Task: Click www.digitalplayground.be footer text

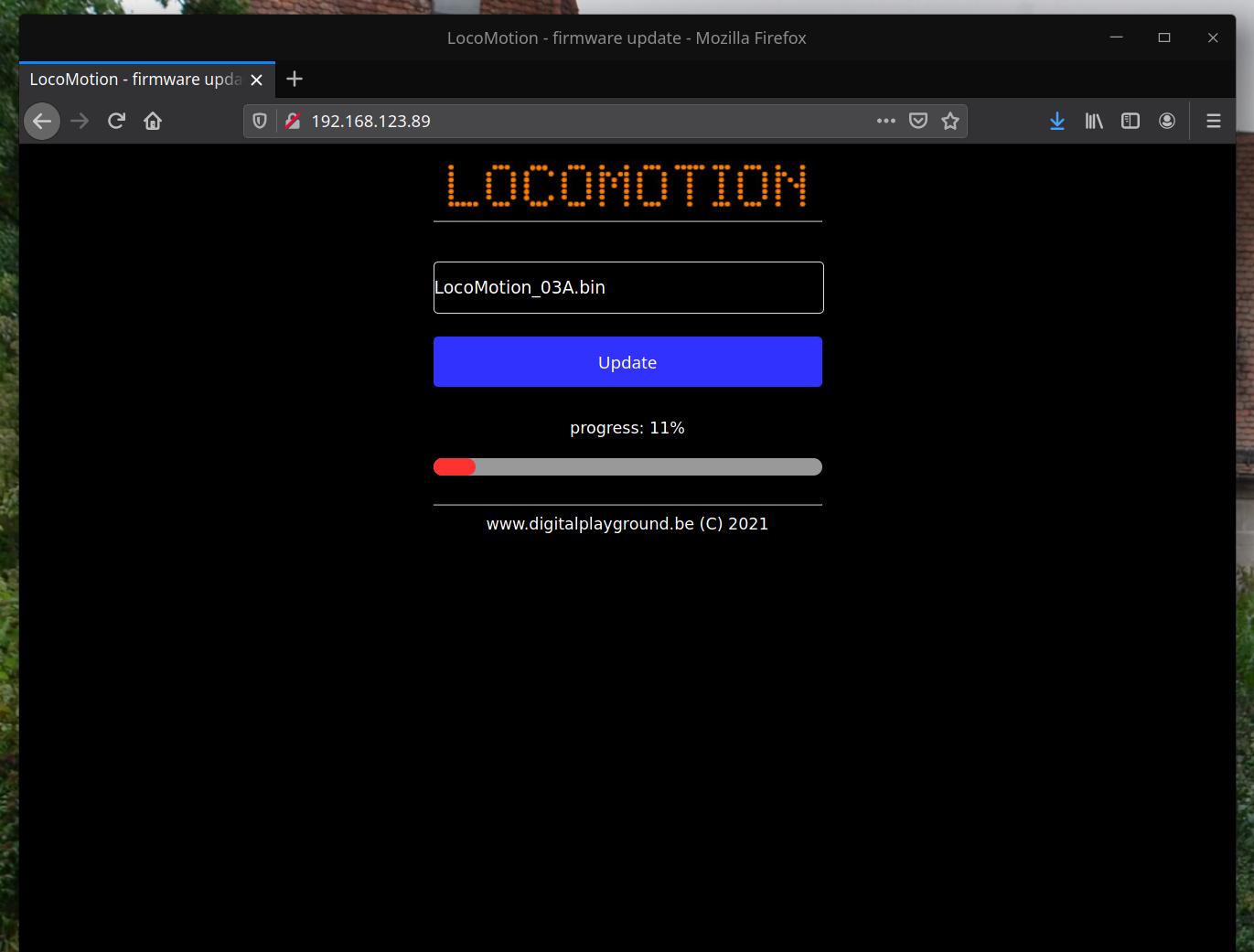Action: (x=627, y=524)
